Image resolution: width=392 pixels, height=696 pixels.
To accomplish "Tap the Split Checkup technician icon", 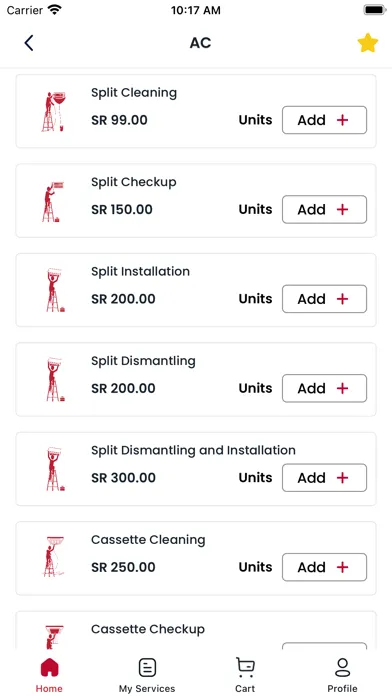I will [x=54, y=201].
